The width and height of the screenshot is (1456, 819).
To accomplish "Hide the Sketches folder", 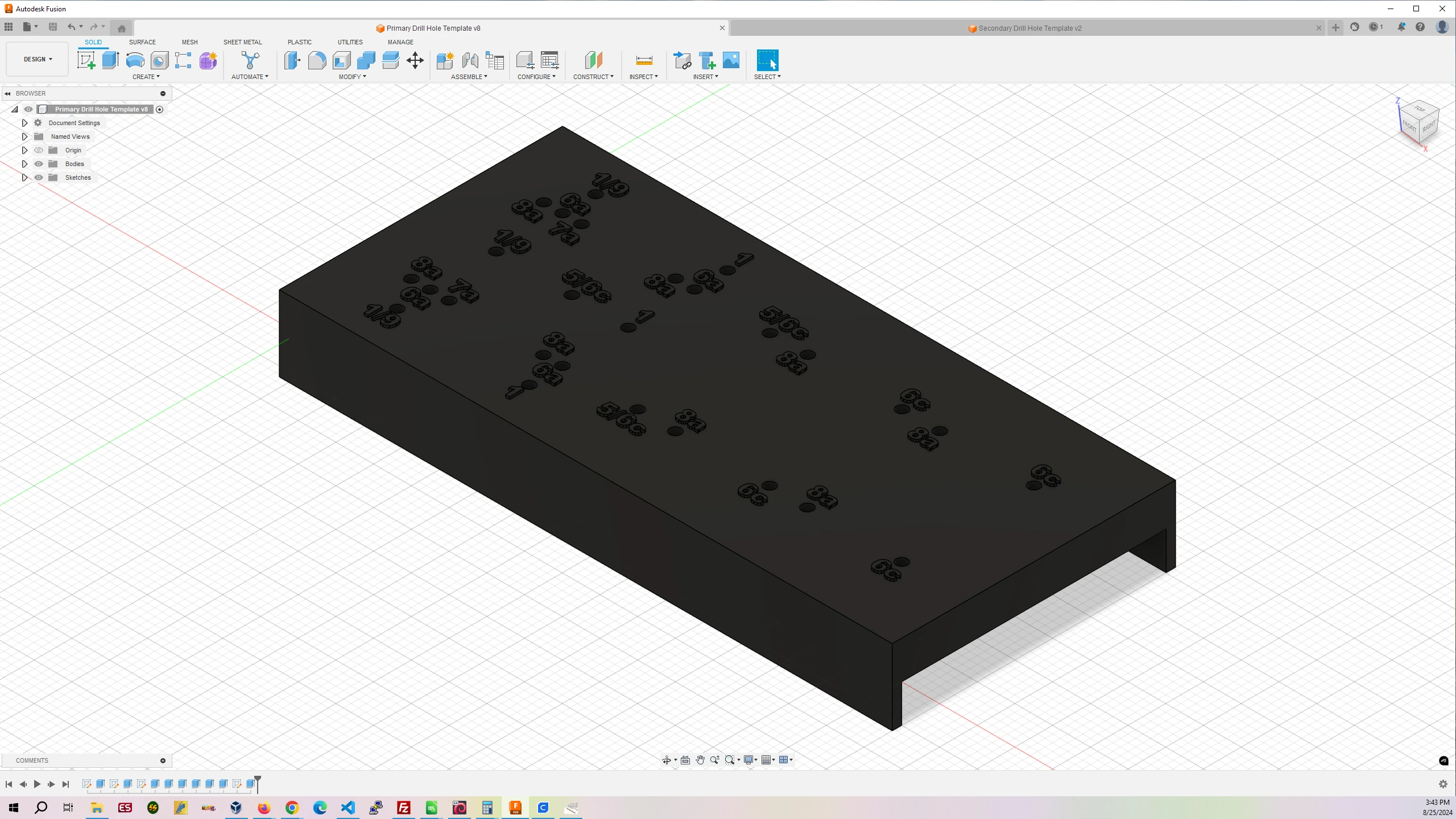I will click(39, 177).
